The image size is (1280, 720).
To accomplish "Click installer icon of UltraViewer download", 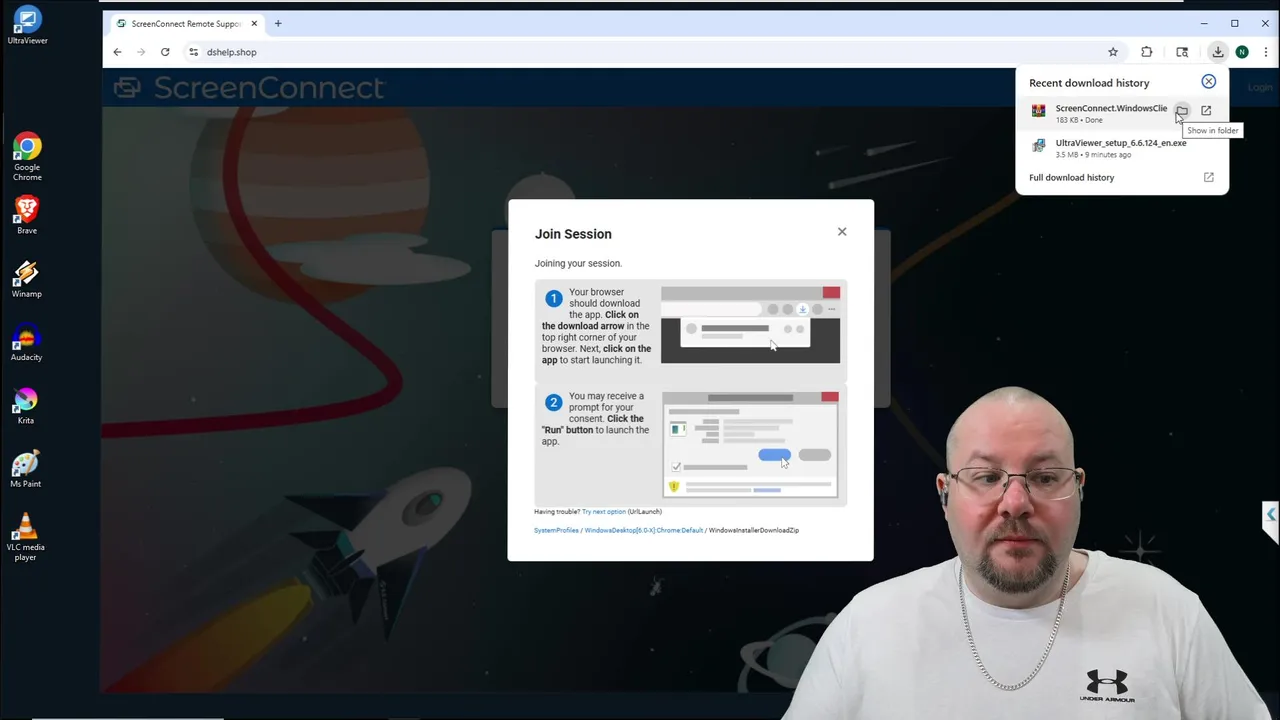I will click(1038, 146).
